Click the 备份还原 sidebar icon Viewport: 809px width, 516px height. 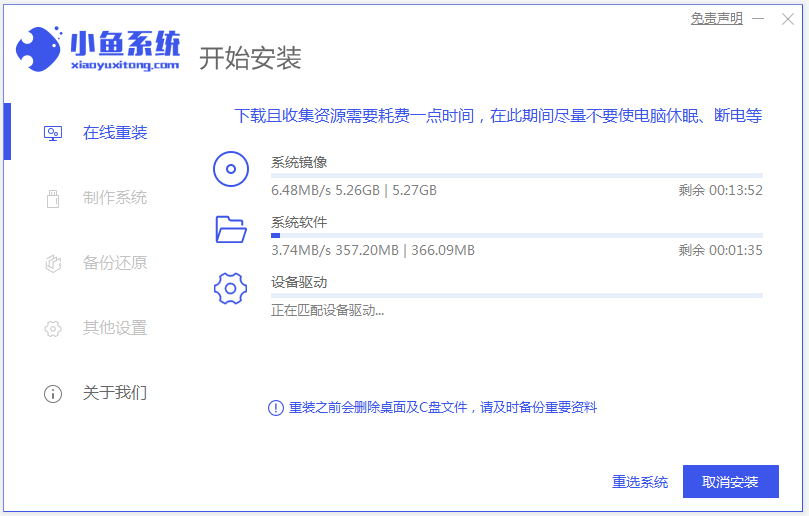click(x=53, y=263)
